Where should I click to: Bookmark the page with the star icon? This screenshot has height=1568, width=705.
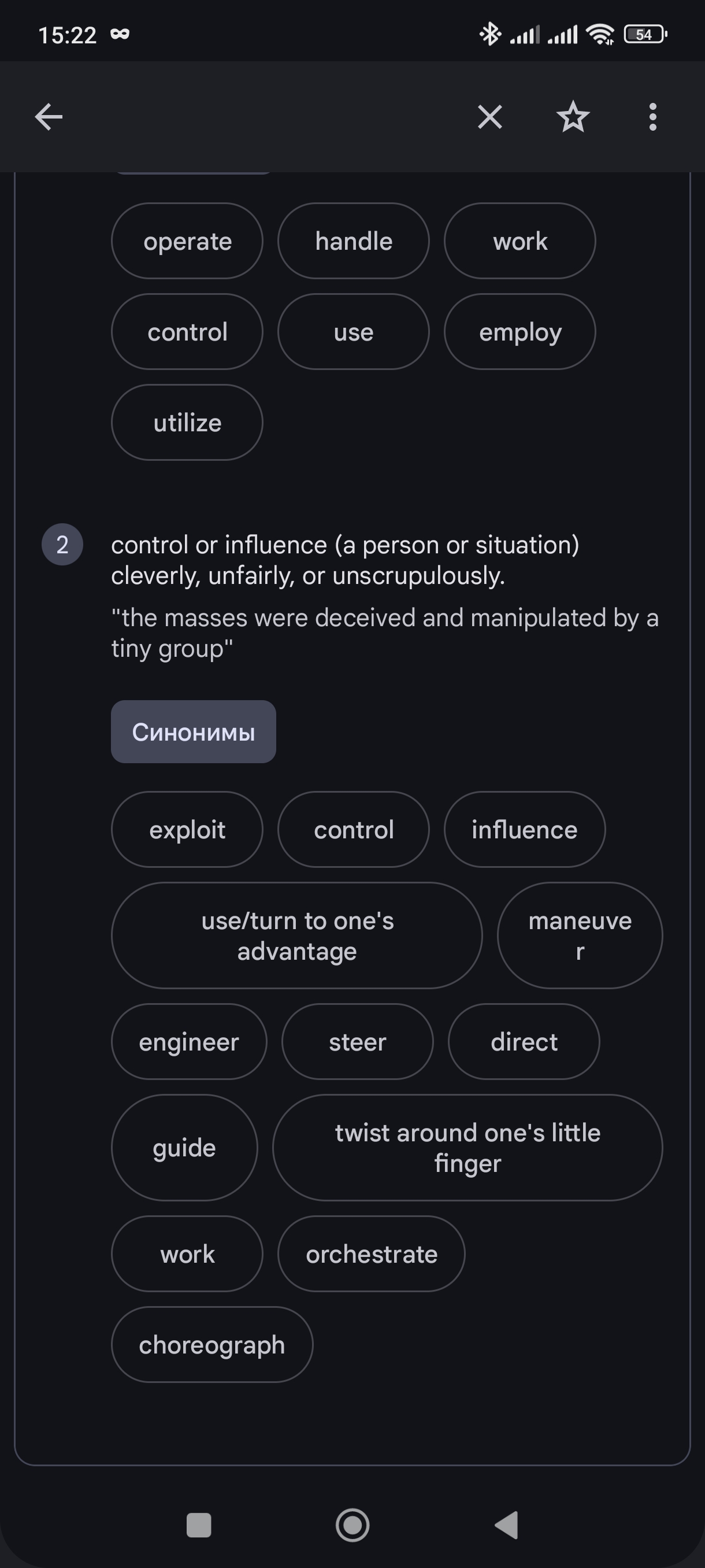point(573,117)
